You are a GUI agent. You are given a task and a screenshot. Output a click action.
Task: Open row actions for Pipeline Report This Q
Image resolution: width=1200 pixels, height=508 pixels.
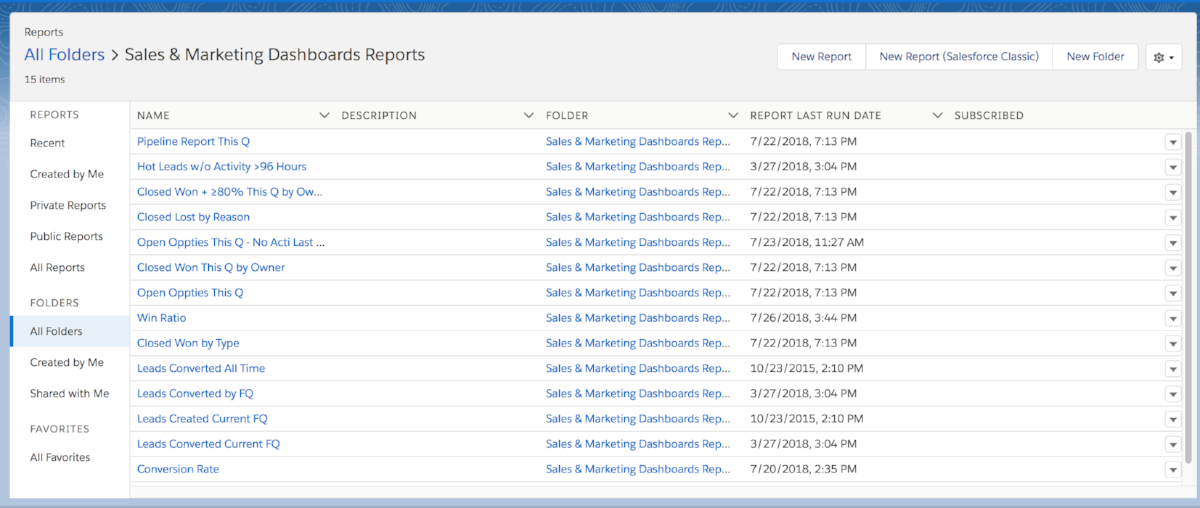tap(1173, 142)
